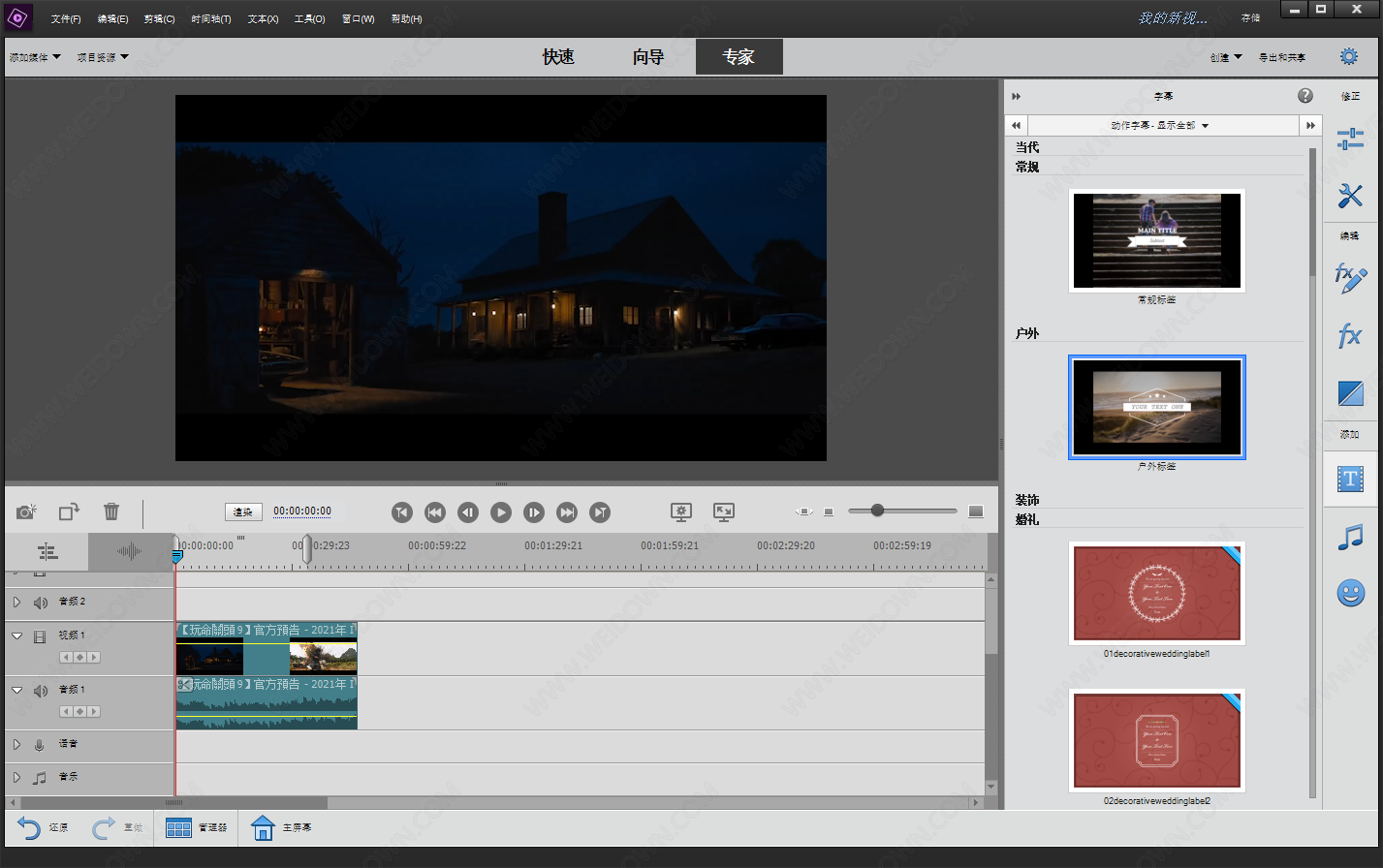Click the zoom-in large rectangle icon

point(976,511)
